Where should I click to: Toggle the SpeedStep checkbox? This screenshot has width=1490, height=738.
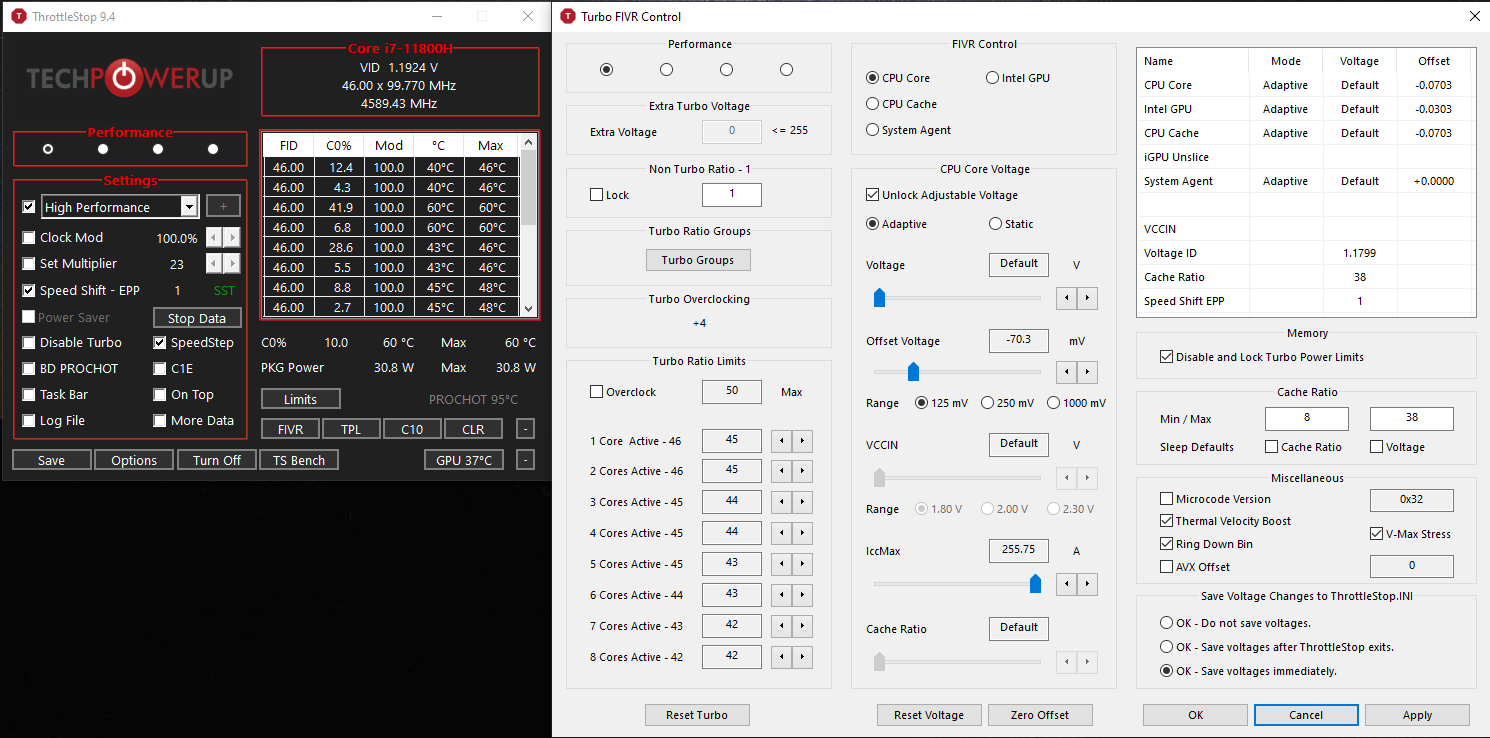[x=160, y=343]
